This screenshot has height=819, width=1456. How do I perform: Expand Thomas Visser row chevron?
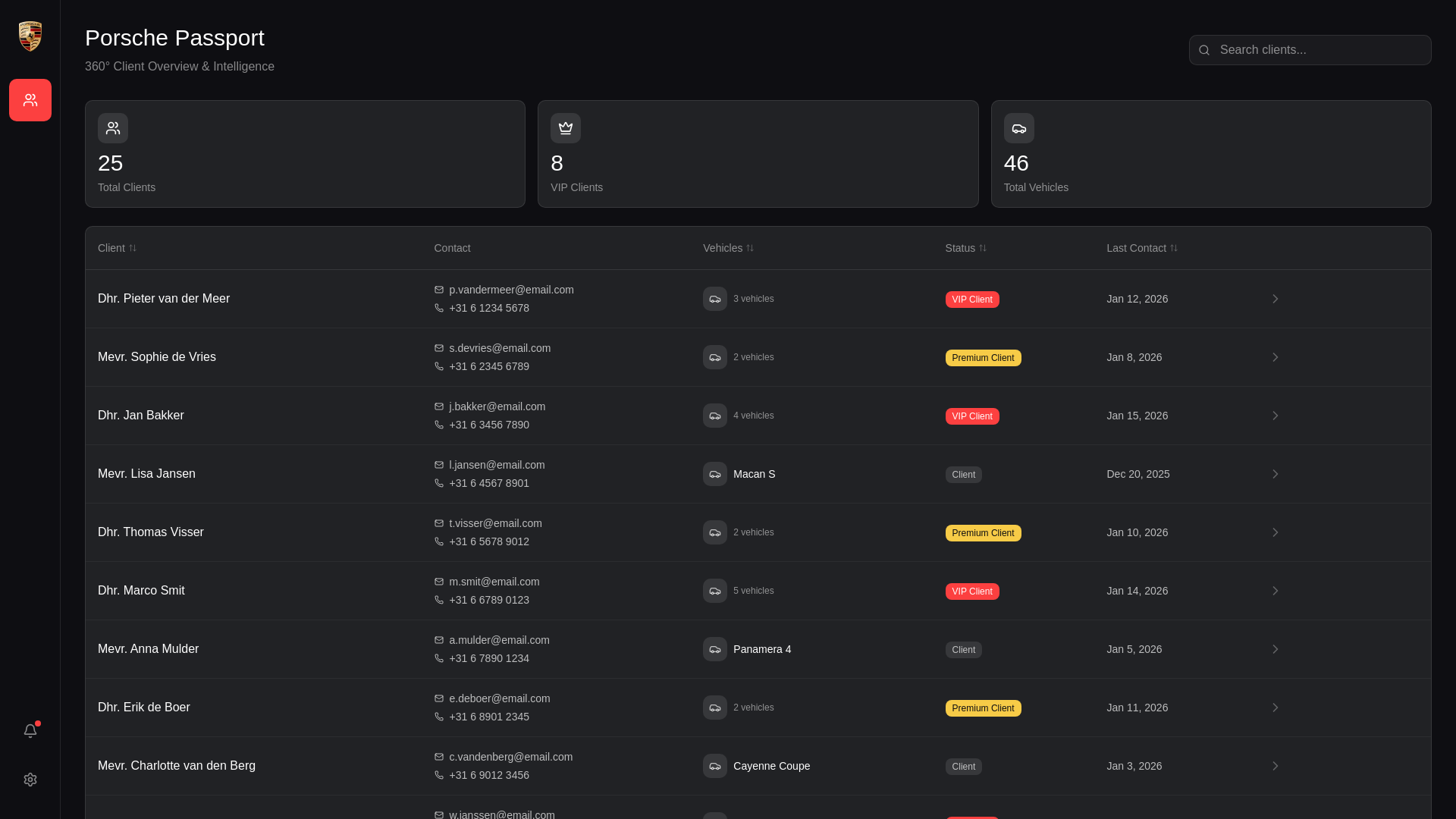point(1276,532)
